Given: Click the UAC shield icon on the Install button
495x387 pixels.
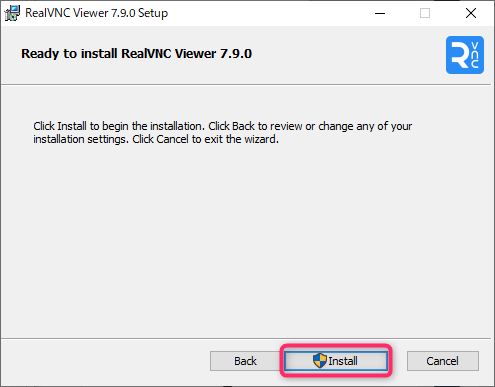Looking at the screenshot, I should pos(320,361).
